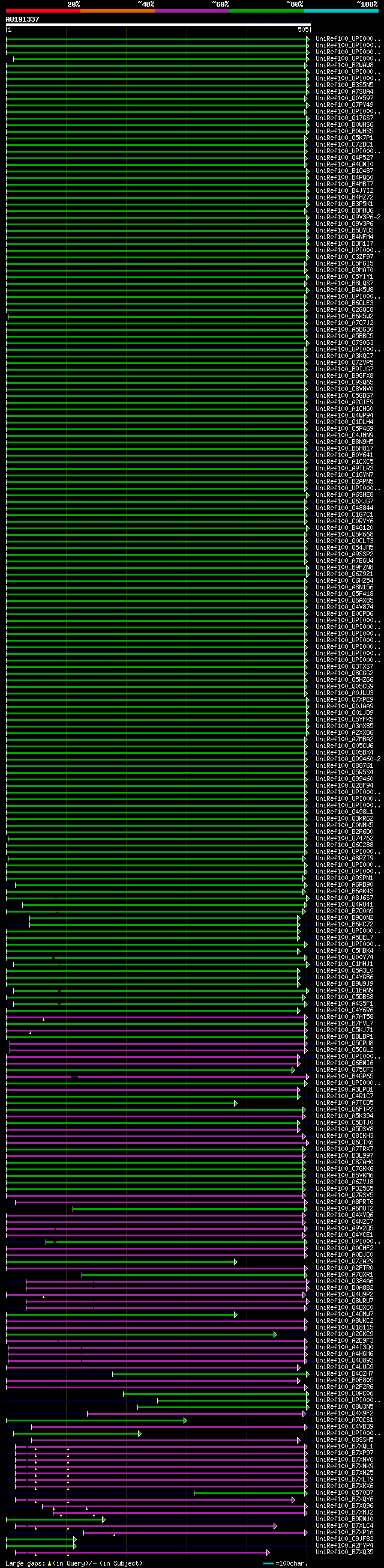Image resolution: width=384 pixels, height=1568 pixels.
Task: Click the green alignment bar for UniRef100_A7TCD5
Action: (x=122, y=1103)
